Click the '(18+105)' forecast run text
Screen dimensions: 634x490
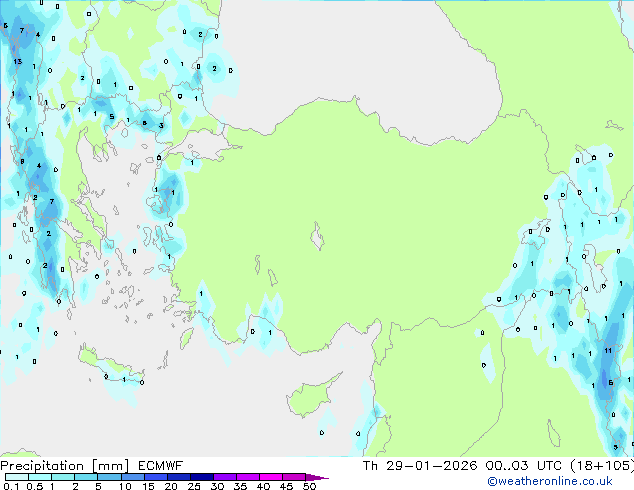click(x=602, y=466)
